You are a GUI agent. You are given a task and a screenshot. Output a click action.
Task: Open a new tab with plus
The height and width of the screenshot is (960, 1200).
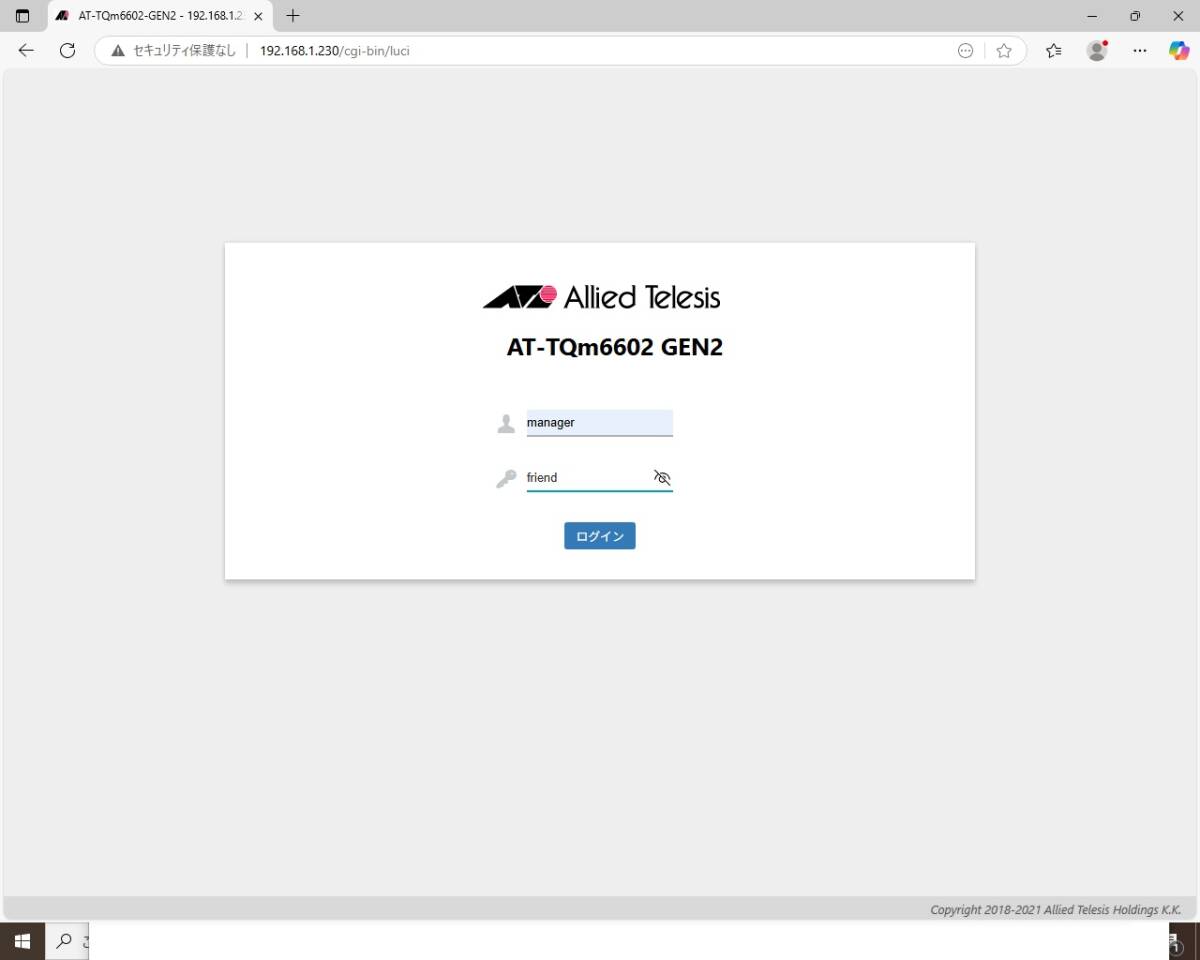tap(293, 16)
